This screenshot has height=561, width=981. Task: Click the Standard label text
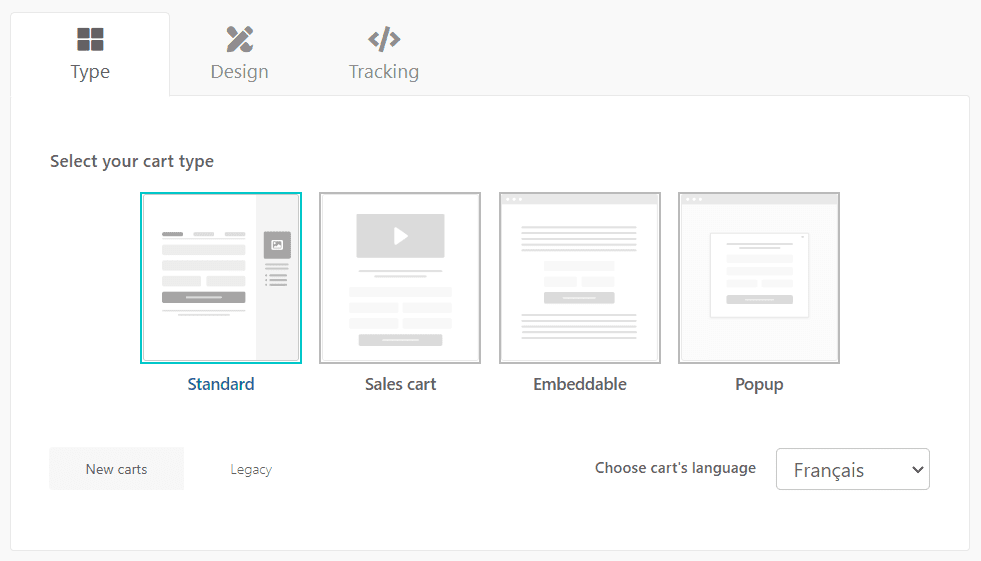[x=221, y=384]
